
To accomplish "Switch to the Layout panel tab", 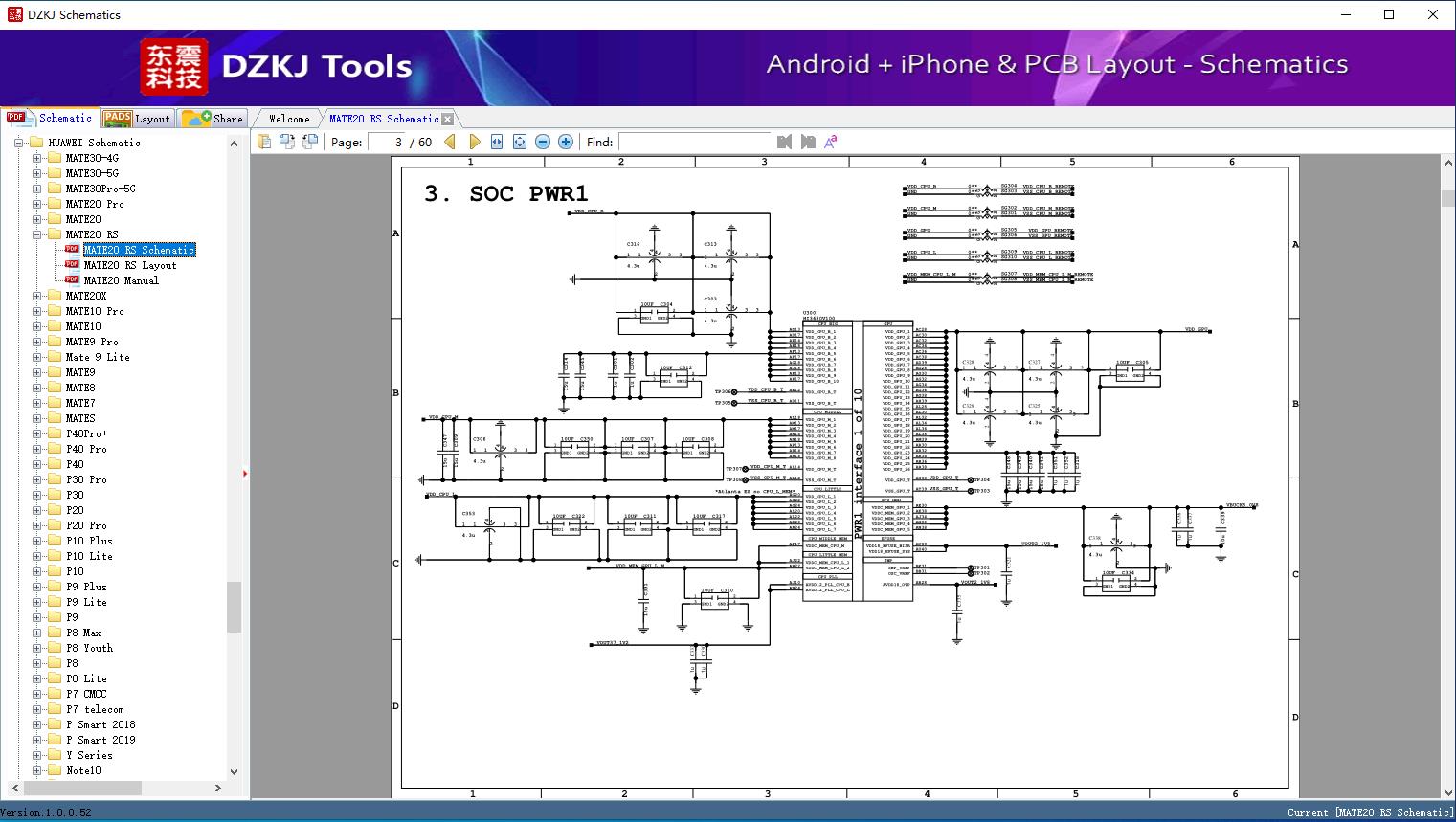I will pyautogui.click(x=137, y=119).
